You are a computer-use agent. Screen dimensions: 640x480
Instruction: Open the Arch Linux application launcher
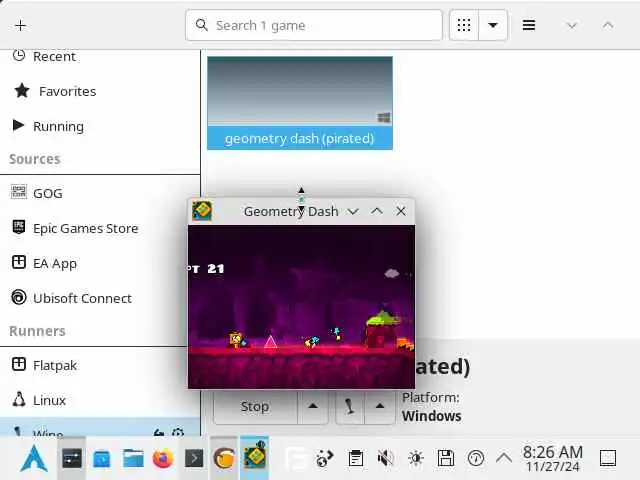[x=34, y=458]
